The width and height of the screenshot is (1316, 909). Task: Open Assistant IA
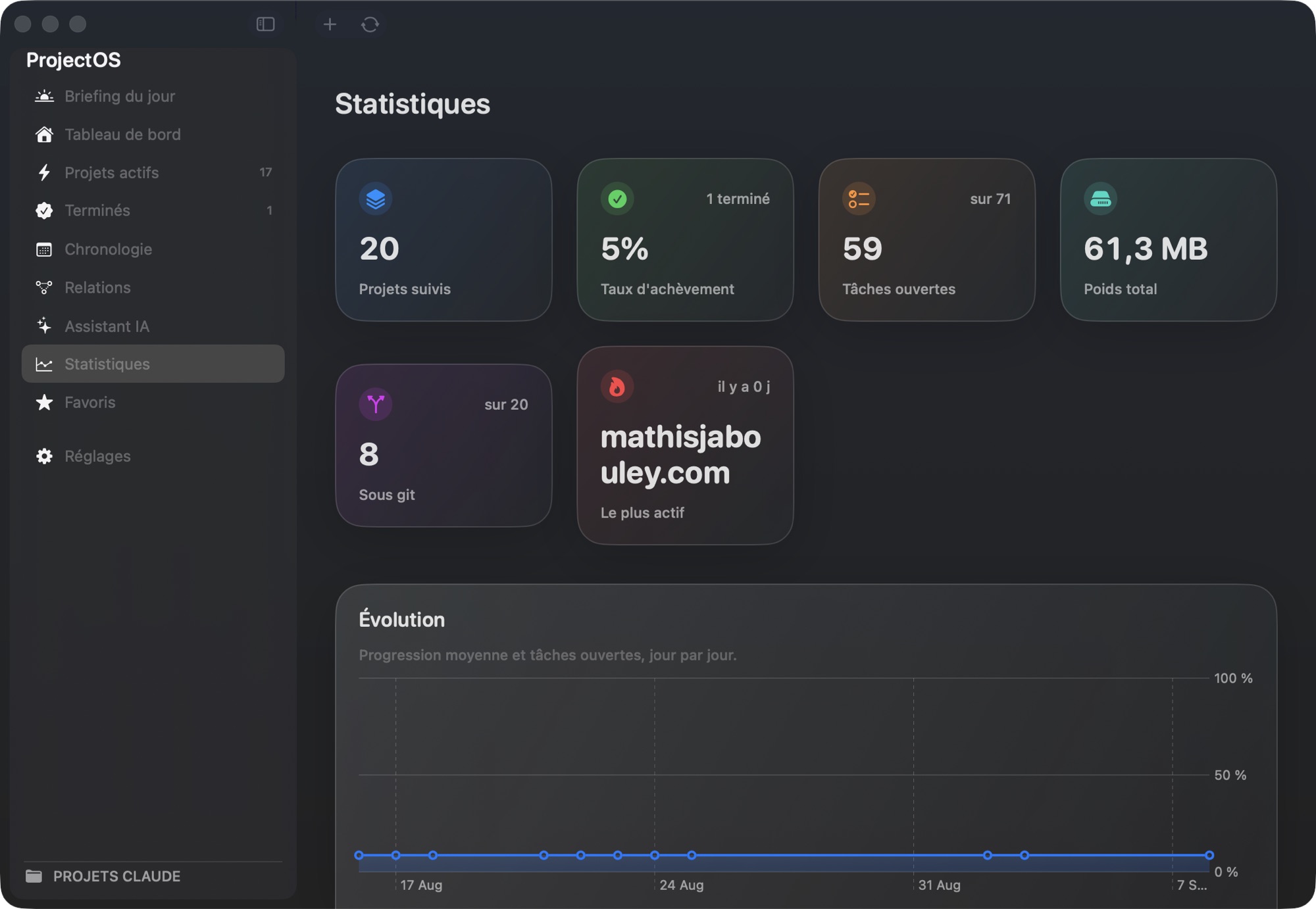point(153,326)
